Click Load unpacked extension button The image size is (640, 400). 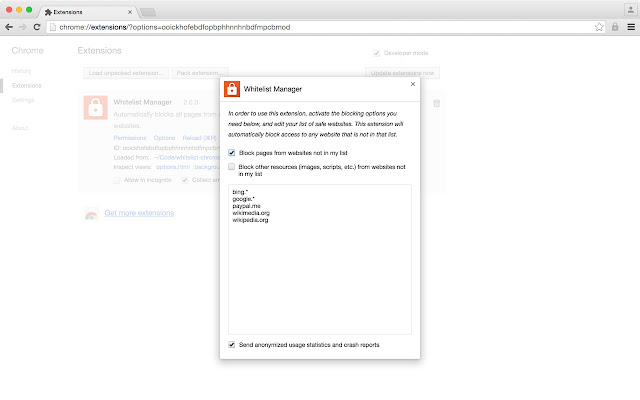(x=126, y=73)
